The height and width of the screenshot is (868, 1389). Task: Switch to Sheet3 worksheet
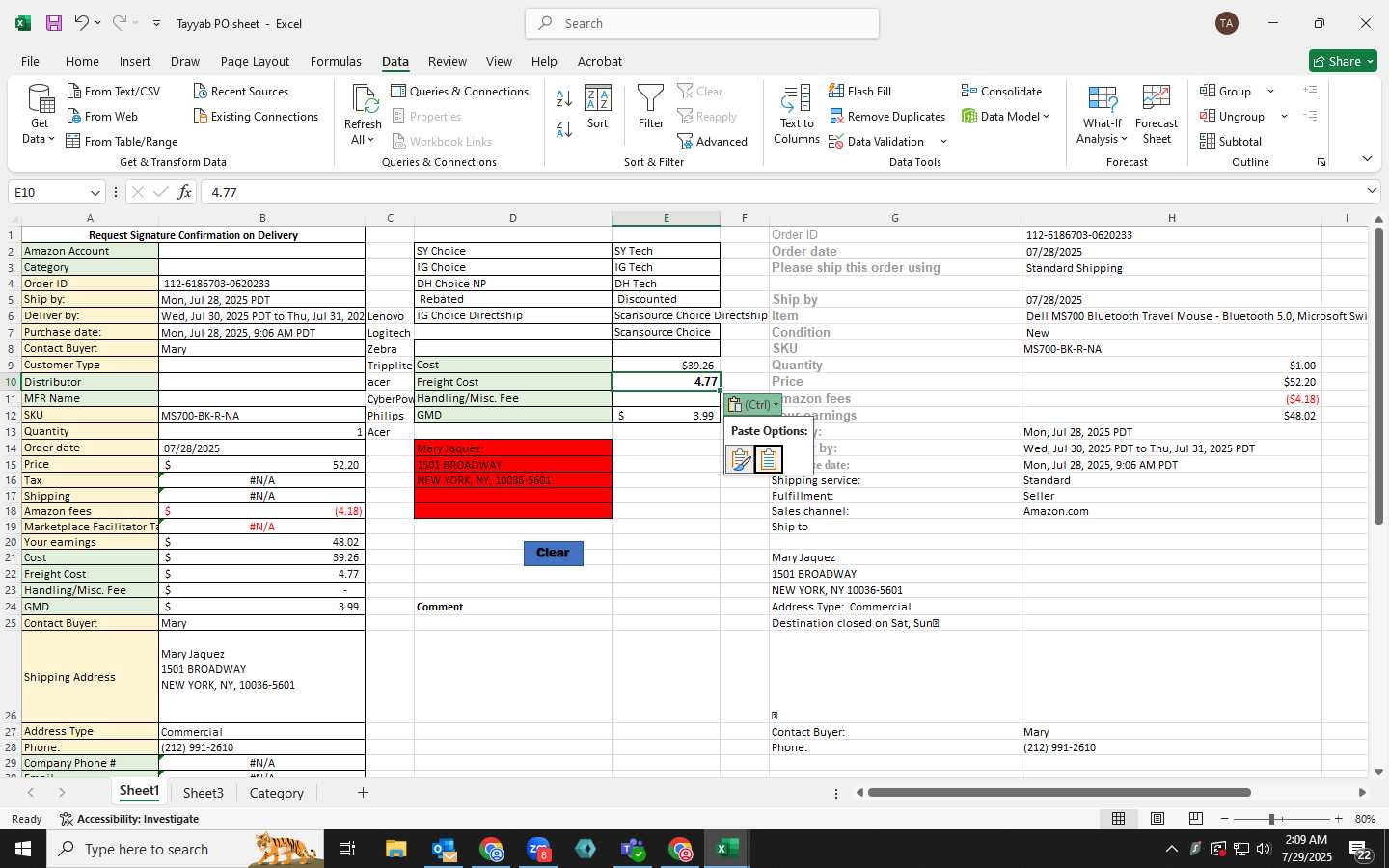click(204, 793)
